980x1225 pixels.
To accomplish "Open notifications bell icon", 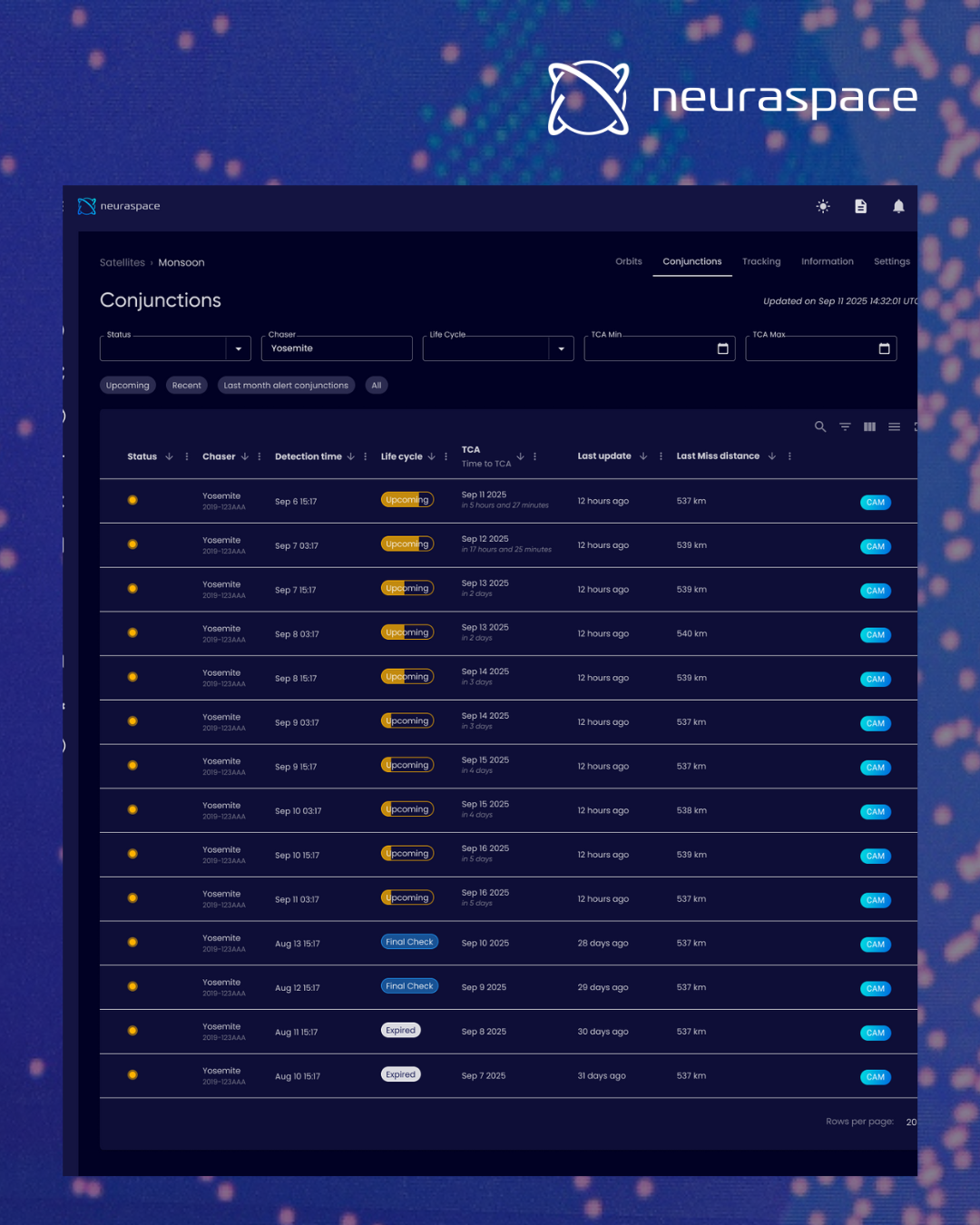I will (898, 207).
